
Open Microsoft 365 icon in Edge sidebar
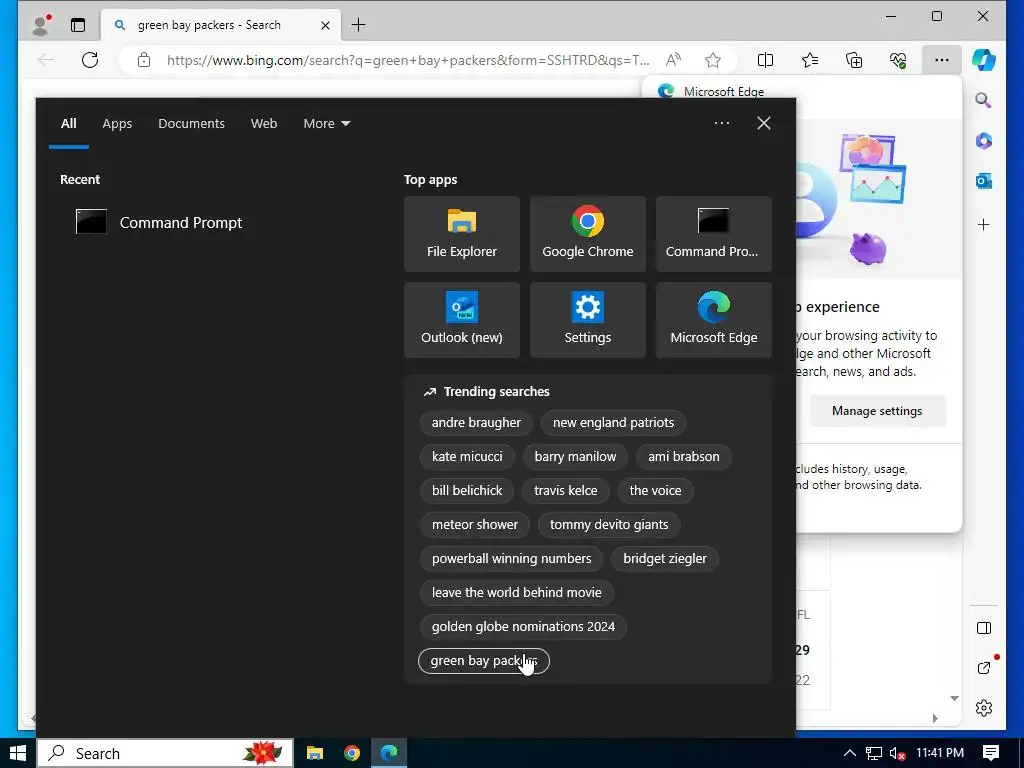coord(984,140)
